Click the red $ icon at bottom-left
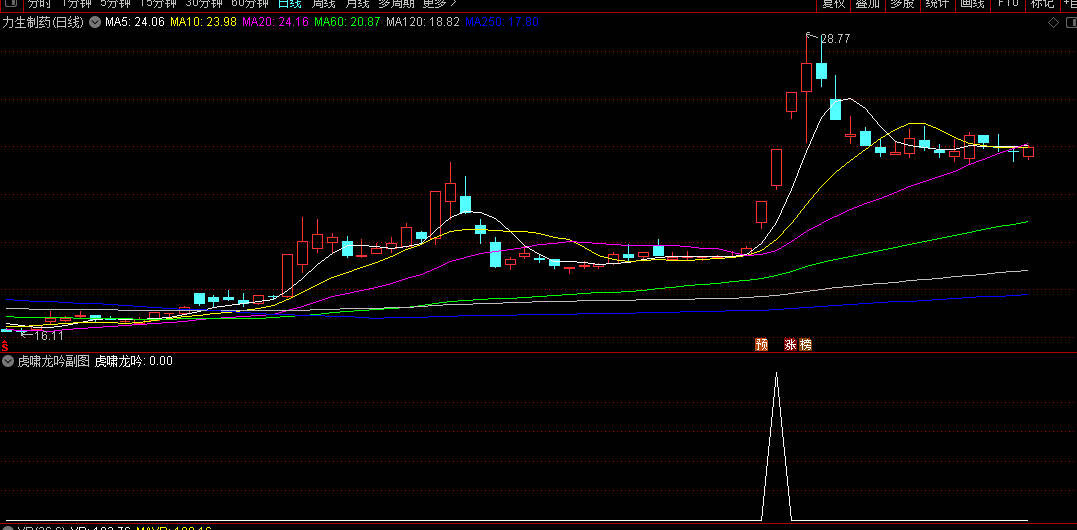This screenshot has height=530, width=1077. [5, 344]
